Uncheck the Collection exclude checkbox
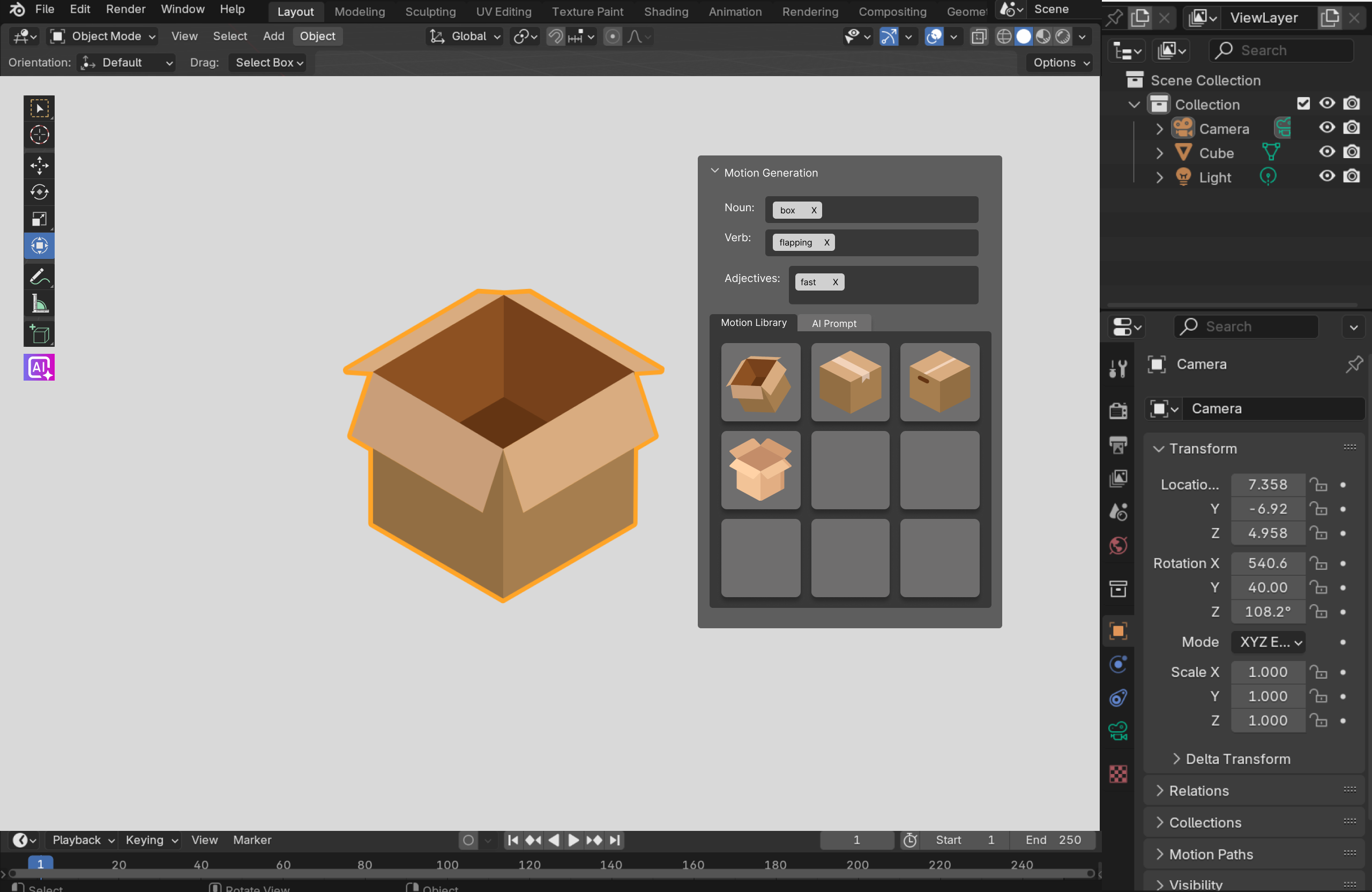Viewport: 1372px width, 892px height. pos(1303,104)
